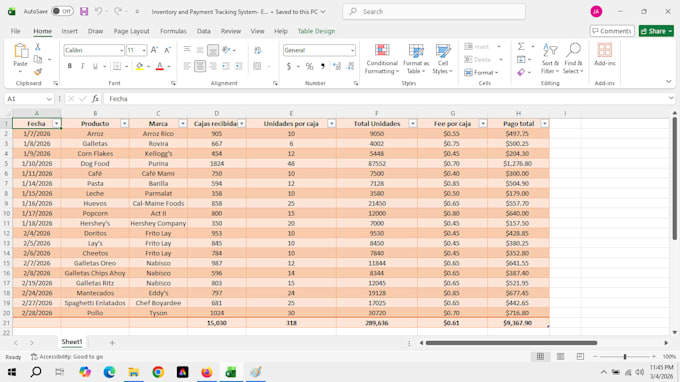Switch to Formulas ribbon tab
680x382 pixels.
173,31
